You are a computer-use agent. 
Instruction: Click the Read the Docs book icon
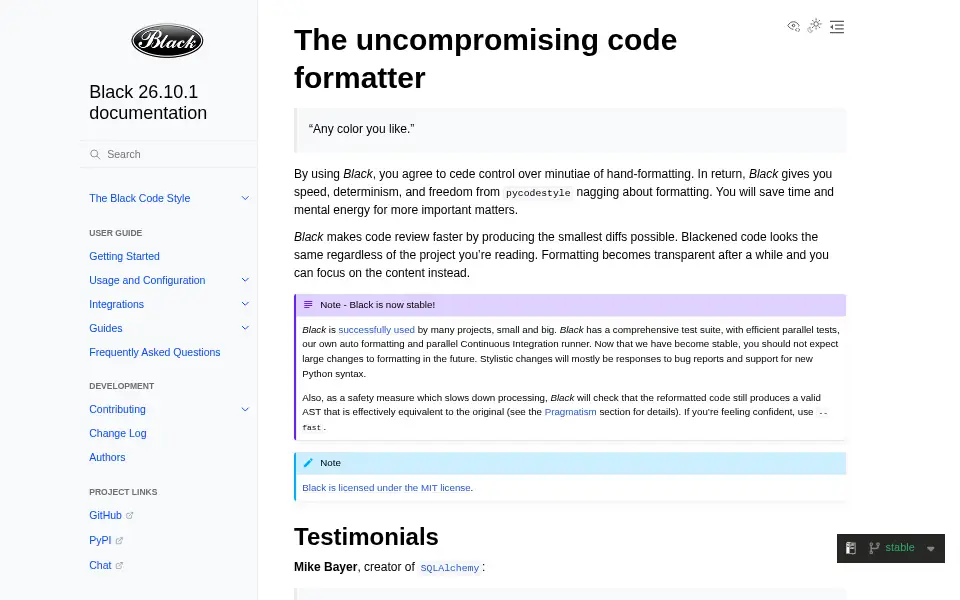point(851,548)
